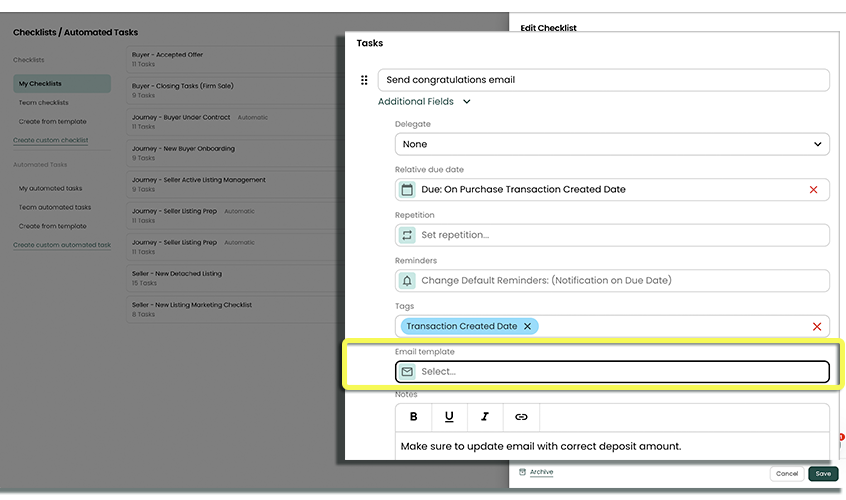The width and height of the screenshot is (846, 500).
Task: Click the envelope icon in Email template
Action: pyautogui.click(x=407, y=372)
